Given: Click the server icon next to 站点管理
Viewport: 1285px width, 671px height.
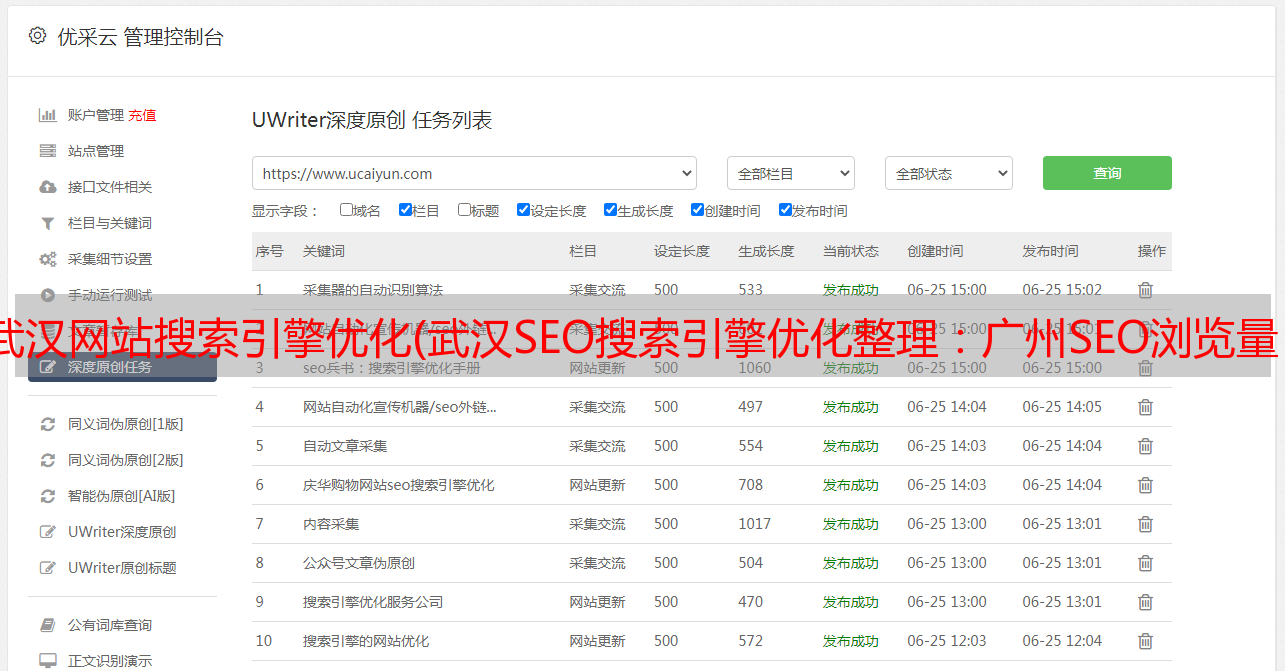Looking at the screenshot, I should 47,151.
